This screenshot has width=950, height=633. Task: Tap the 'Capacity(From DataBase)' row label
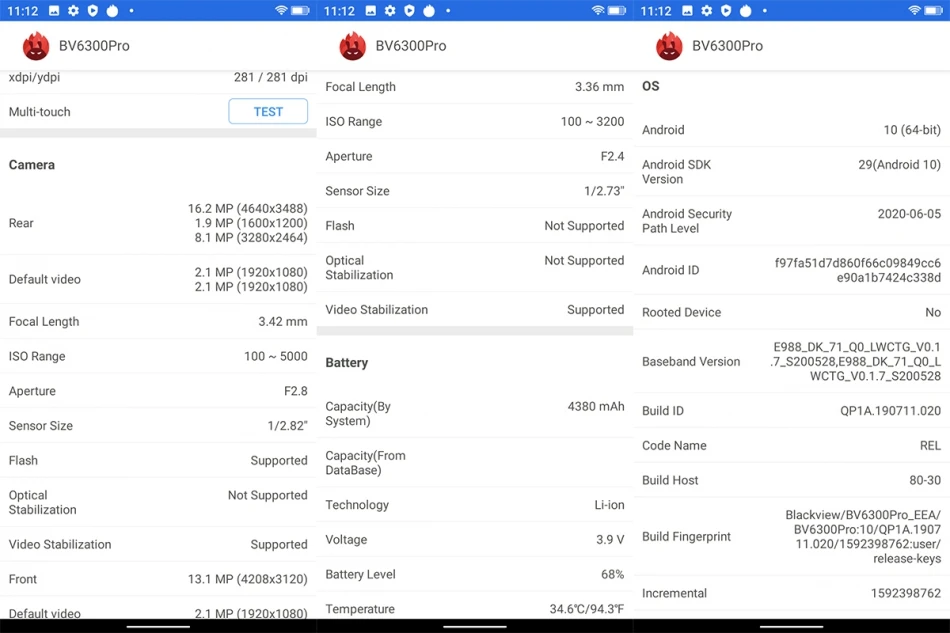[x=365, y=463]
